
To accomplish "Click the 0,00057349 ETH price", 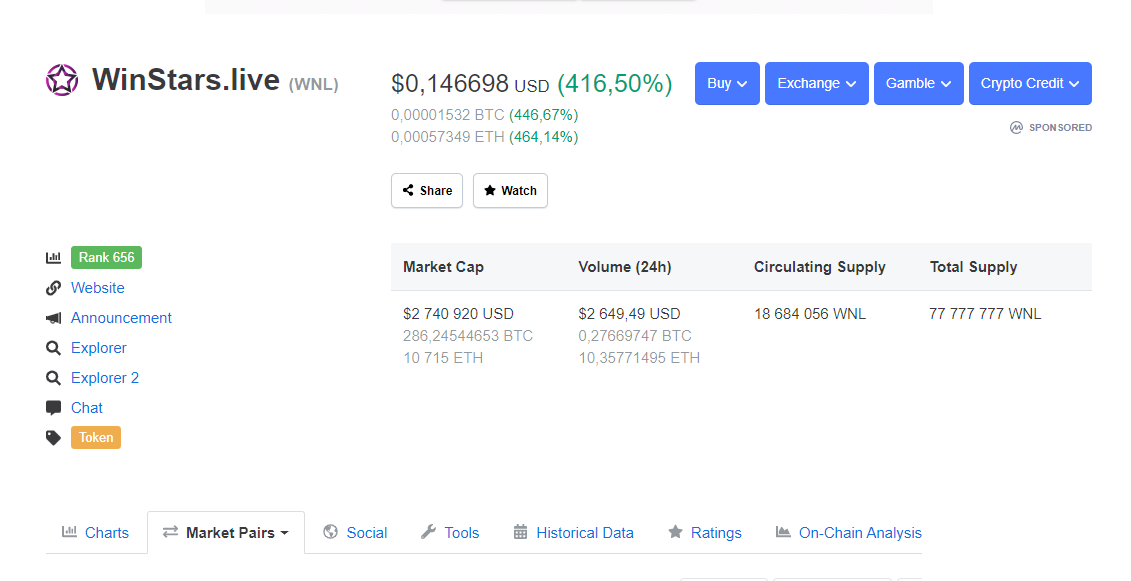I will coord(447,137).
